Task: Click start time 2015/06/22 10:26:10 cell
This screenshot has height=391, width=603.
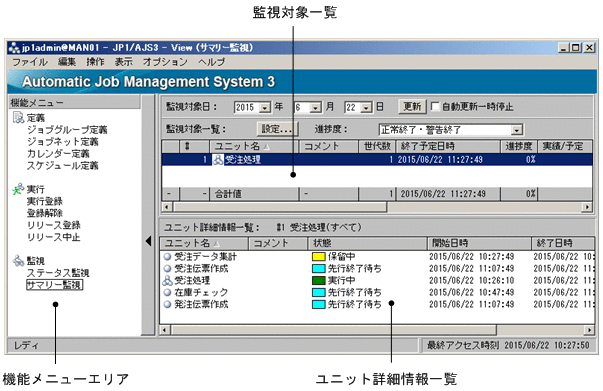Action: point(471,280)
